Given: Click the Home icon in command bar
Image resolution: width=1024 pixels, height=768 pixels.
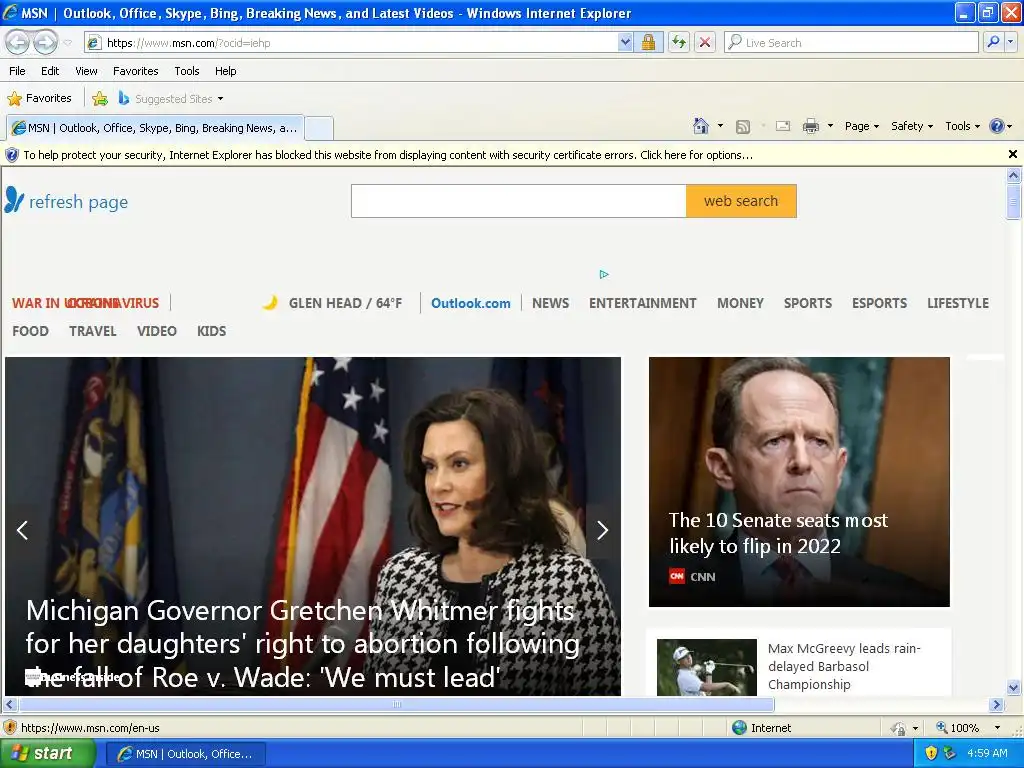Looking at the screenshot, I should 701,126.
